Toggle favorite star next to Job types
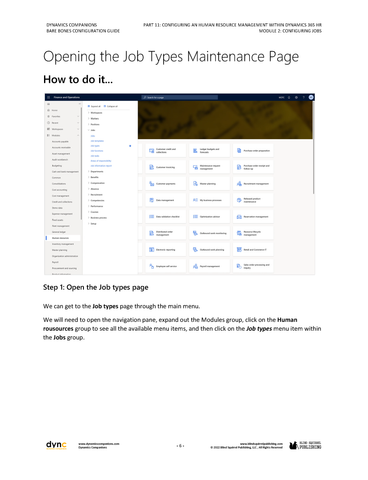 tap(130, 146)
